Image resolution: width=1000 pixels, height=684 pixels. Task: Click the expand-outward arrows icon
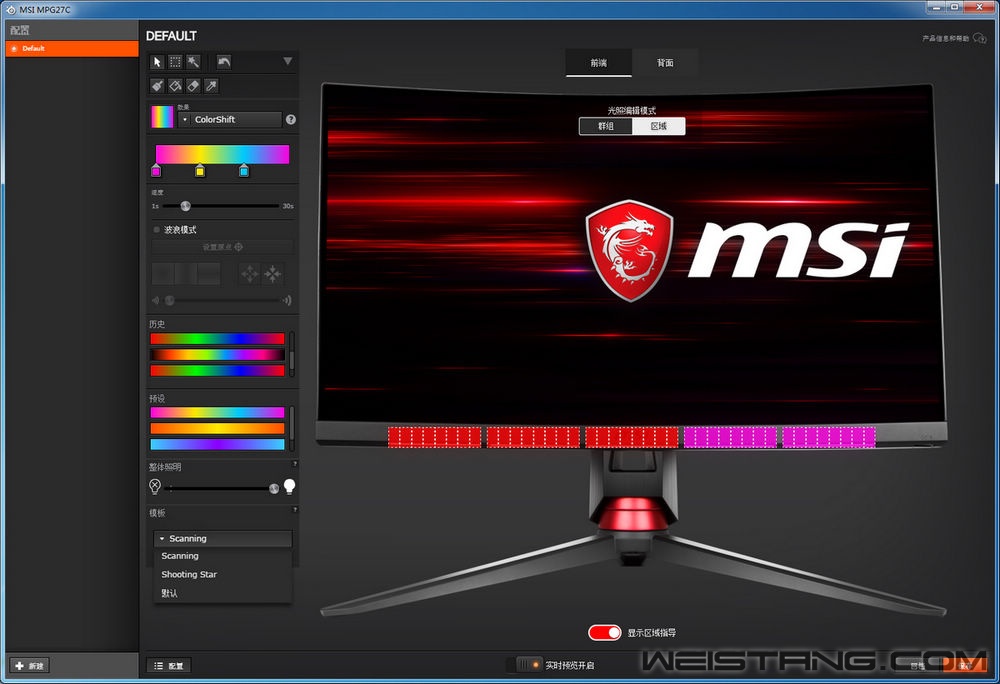[249, 273]
